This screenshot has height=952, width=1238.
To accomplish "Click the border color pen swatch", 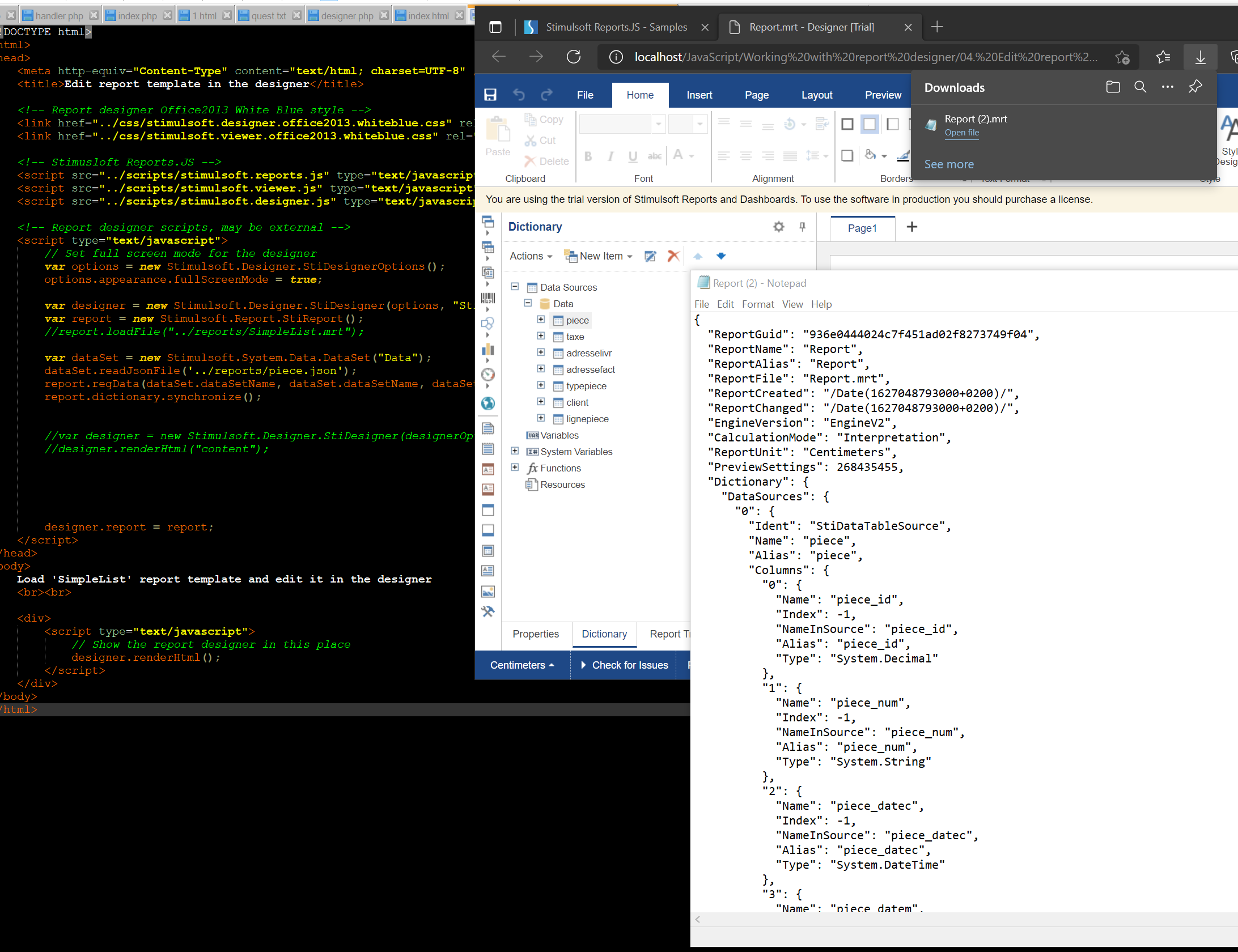I will point(904,155).
